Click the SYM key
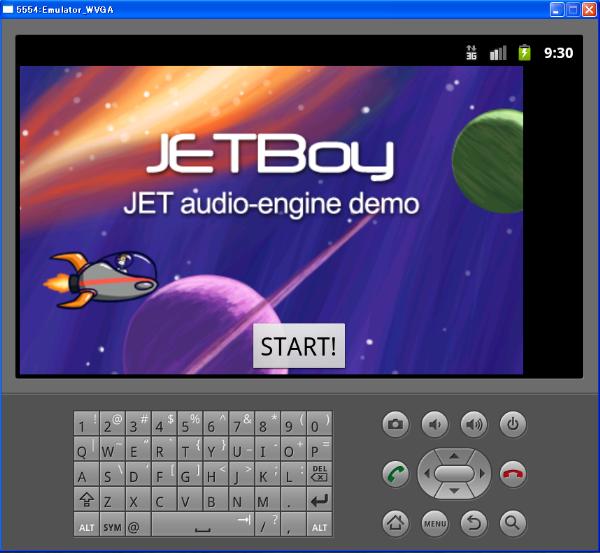The width and height of the screenshot is (600, 553). point(112,524)
